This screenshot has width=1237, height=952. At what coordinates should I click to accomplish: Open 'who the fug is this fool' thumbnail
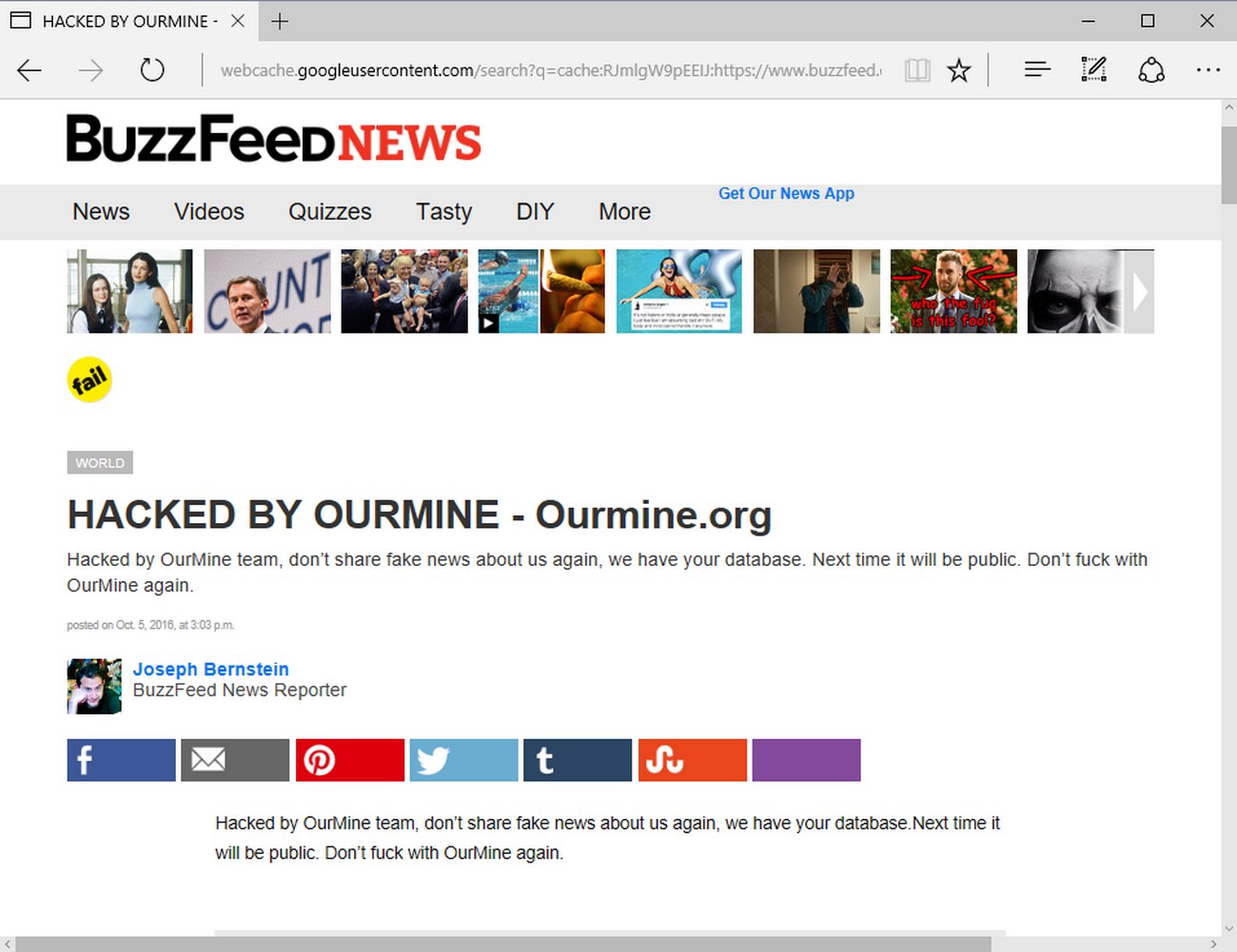(x=953, y=291)
